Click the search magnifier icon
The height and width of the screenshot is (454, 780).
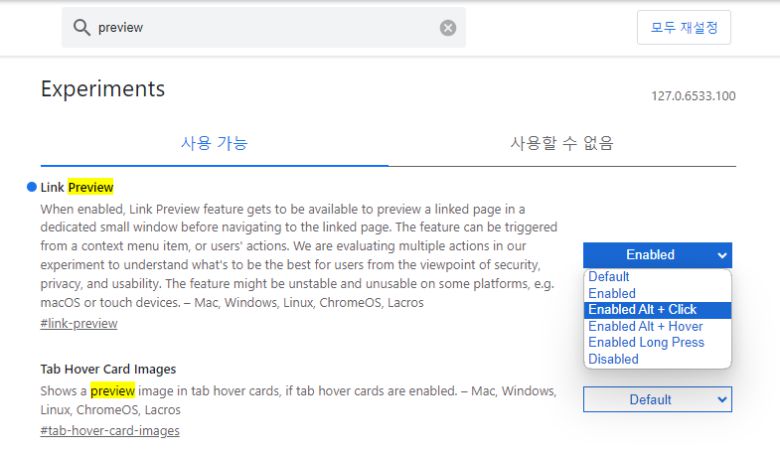click(81, 28)
